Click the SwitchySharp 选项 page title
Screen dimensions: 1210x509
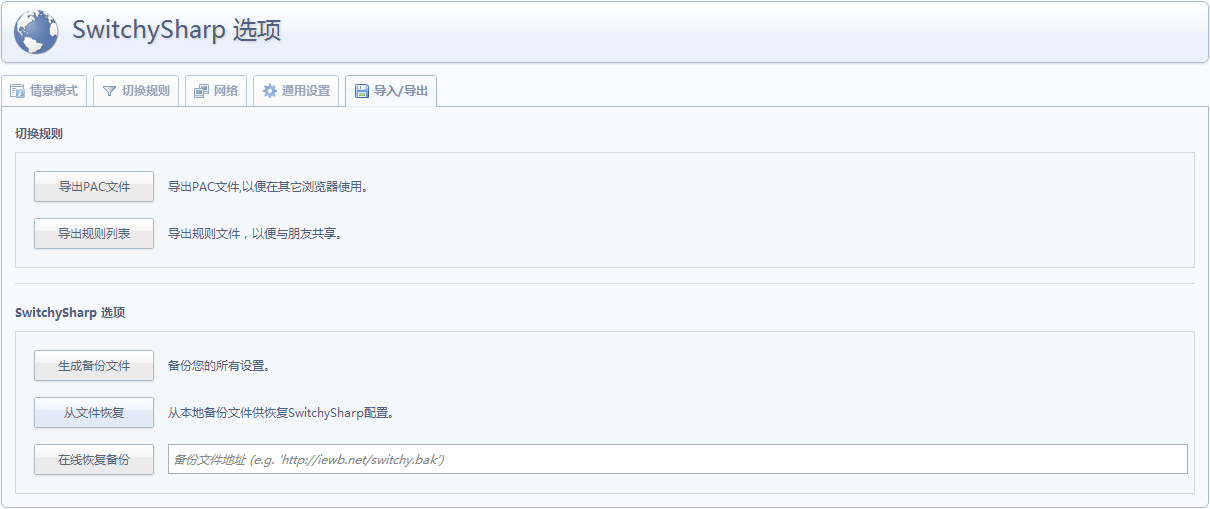coord(177,30)
